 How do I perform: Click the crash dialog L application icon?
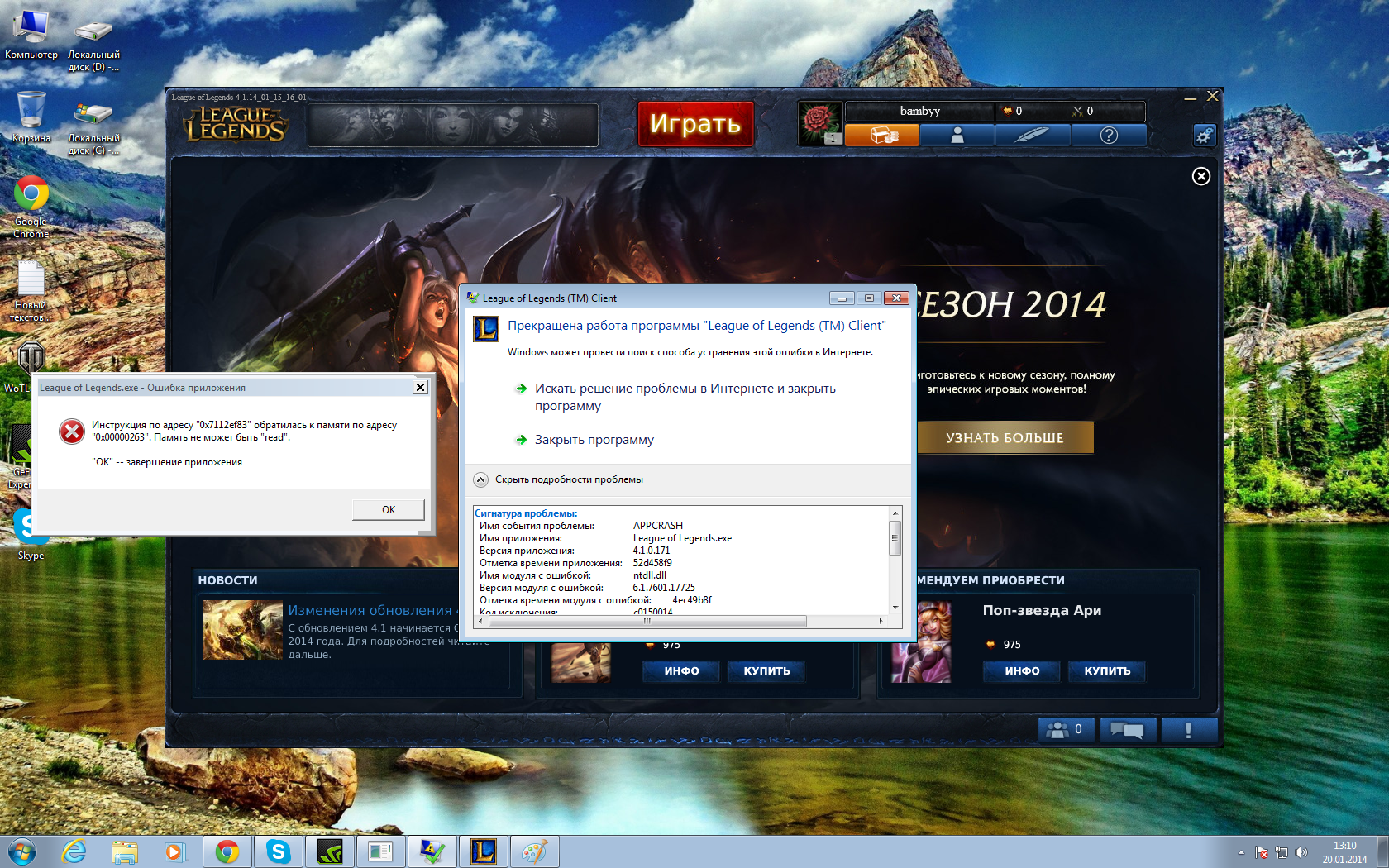(x=486, y=328)
